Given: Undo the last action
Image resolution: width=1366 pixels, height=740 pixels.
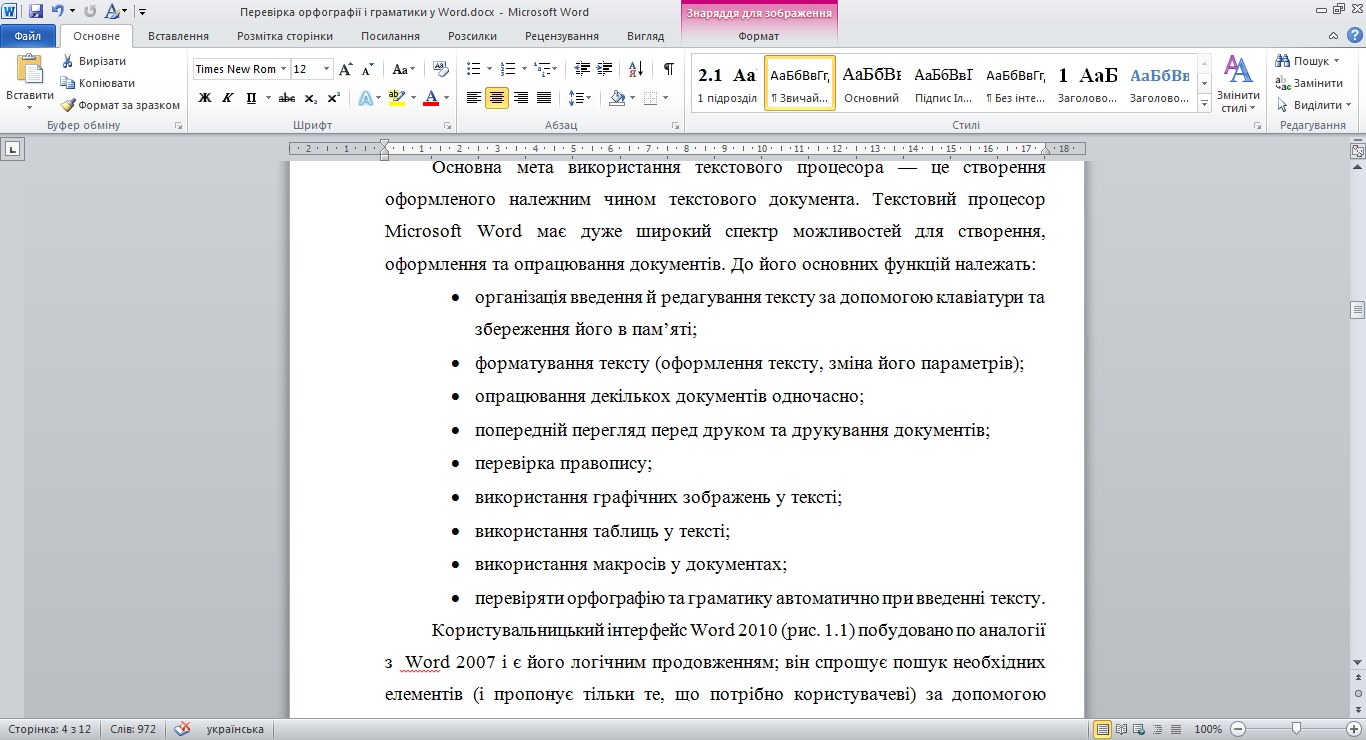Looking at the screenshot, I should tap(57, 12).
